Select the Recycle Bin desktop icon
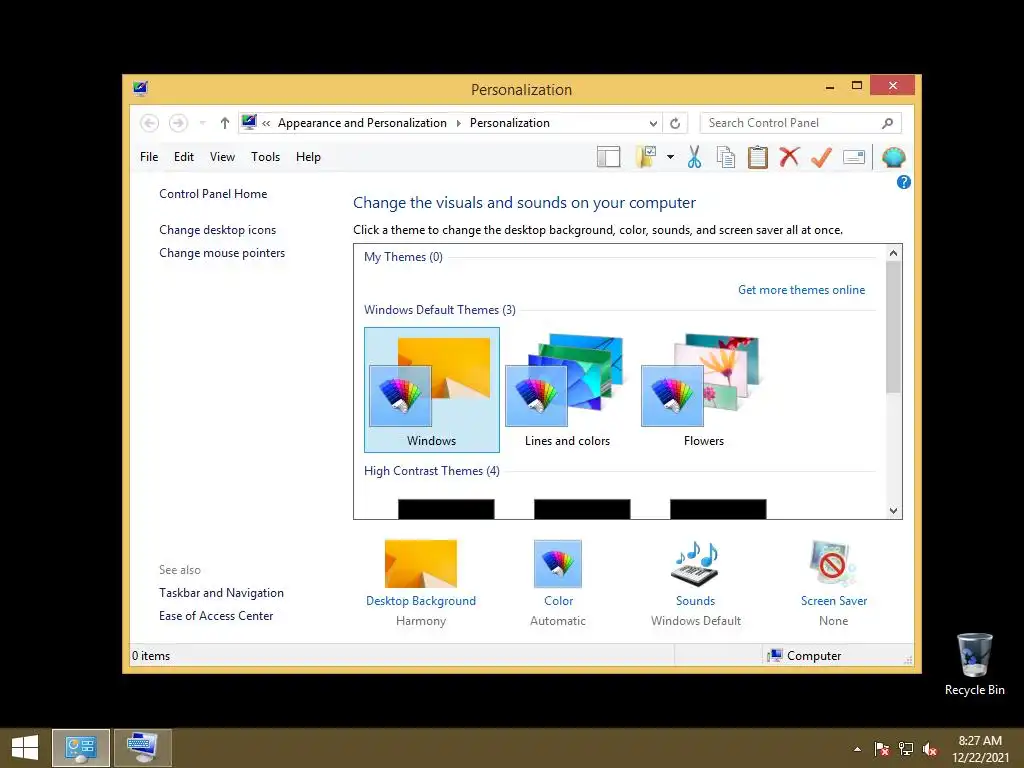Screen dimensions: 1024x768 click(x=974, y=664)
